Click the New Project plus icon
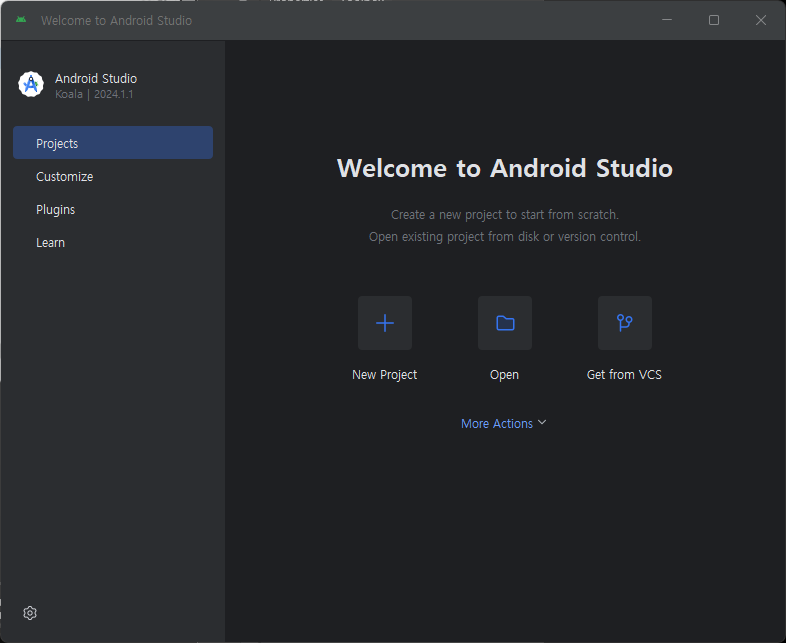The height and width of the screenshot is (643, 786). pyautogui.click(x=384, y=323)
